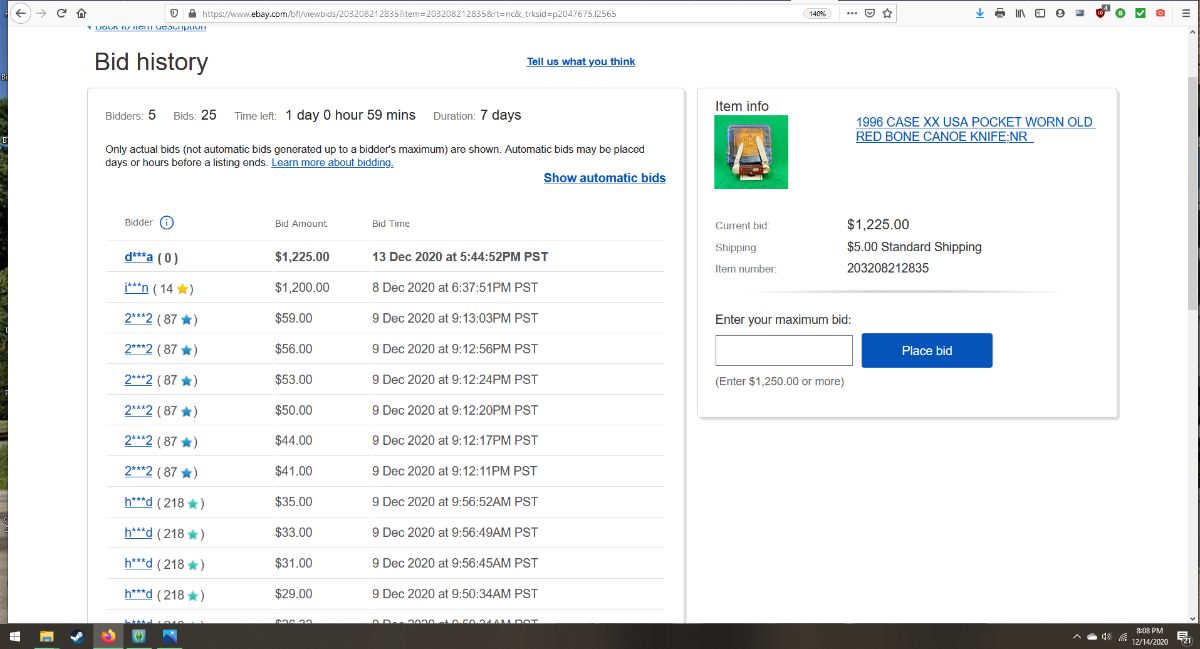Image resolution: width=1200 pixels, height=649 pixels.
Task: Click the site padlock icon
Action: click(x=190, y=14)
